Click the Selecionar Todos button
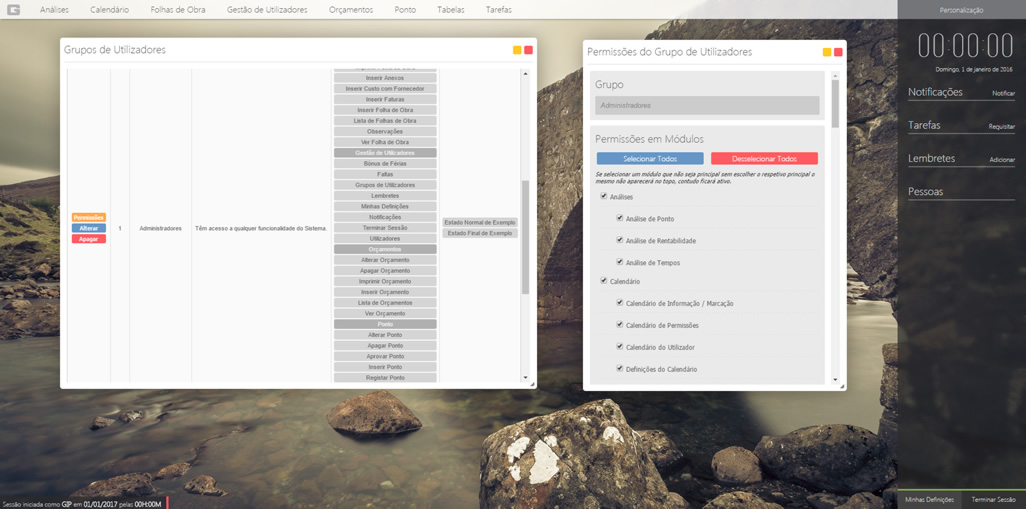The height and width of the screenshot is (509, 1026). pyautogui.click(x=650, y=159)
